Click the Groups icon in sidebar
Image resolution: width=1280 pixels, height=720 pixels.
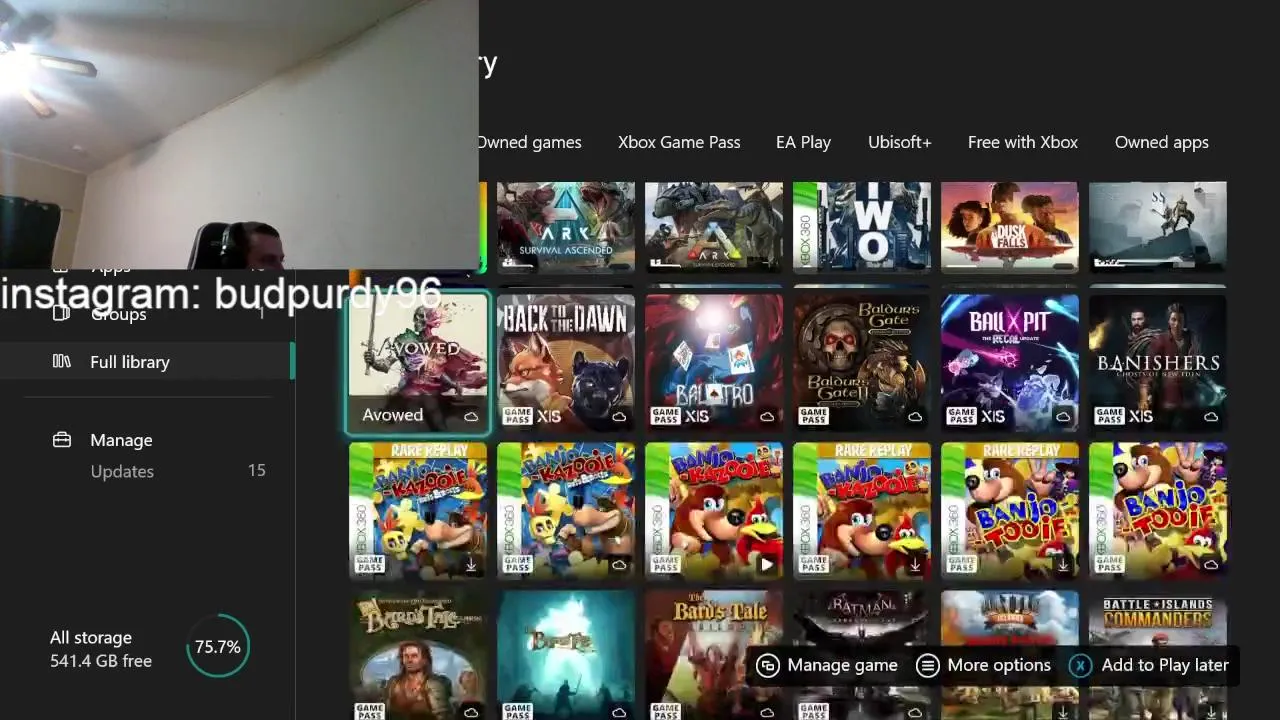[x=61, y=313]
